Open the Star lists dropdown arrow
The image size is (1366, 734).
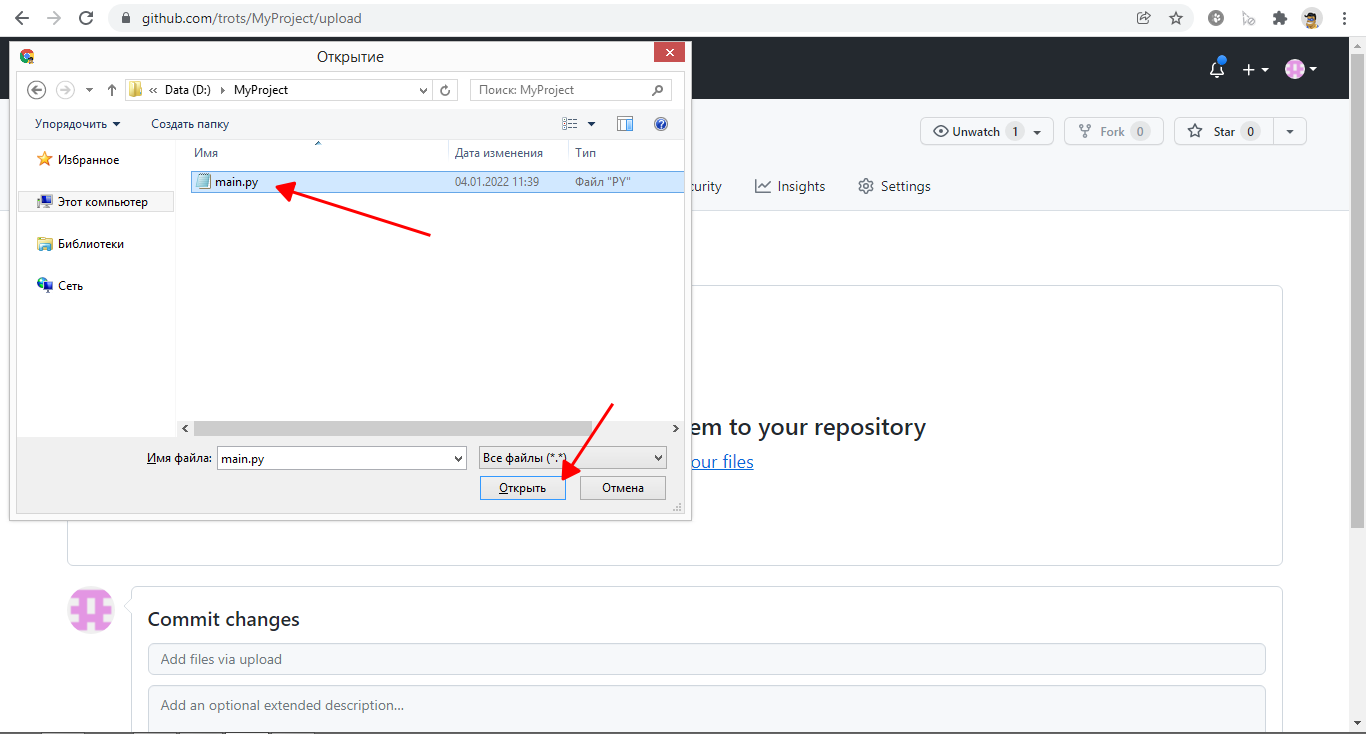(x=1290, y=132)
